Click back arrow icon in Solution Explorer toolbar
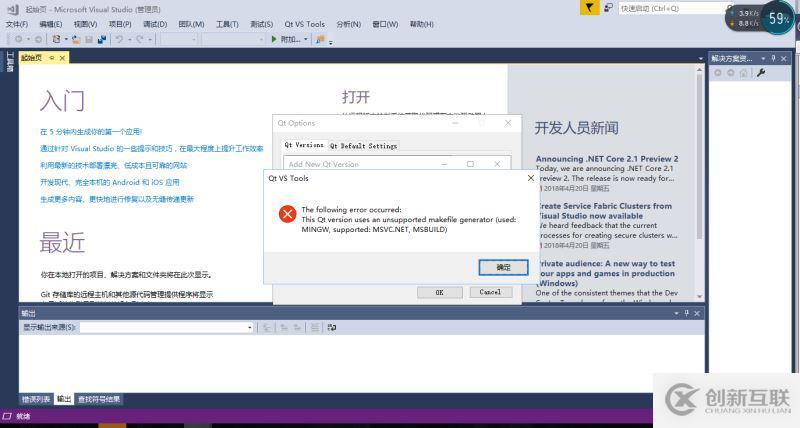This screenshot has width=800, height=428. [x=718, y=73]
